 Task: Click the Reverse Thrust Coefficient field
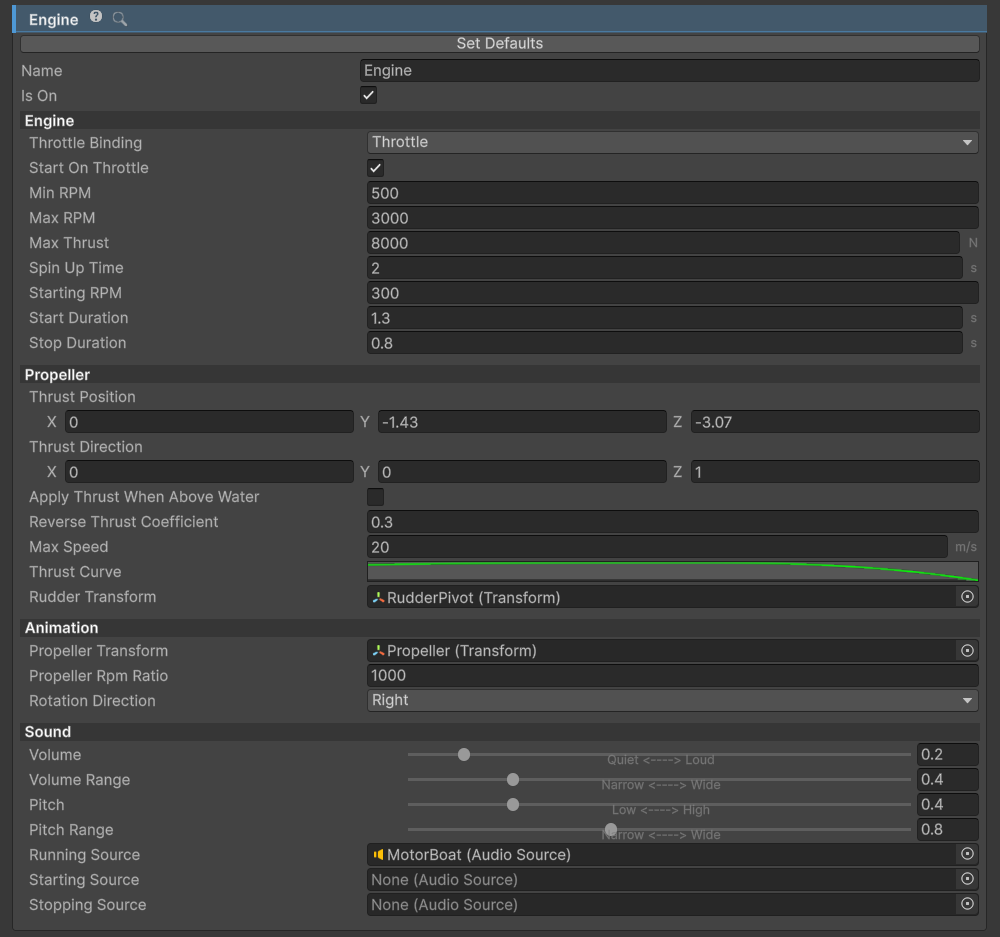[673, 522]
